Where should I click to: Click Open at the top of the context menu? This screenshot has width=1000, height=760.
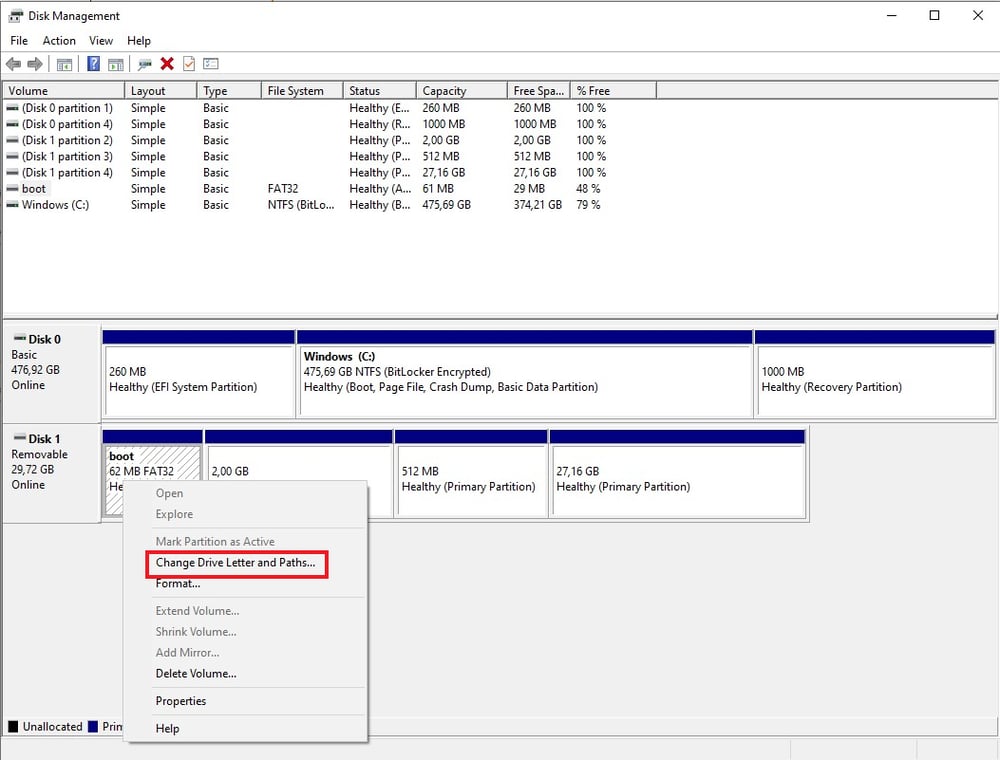[169, 493]
